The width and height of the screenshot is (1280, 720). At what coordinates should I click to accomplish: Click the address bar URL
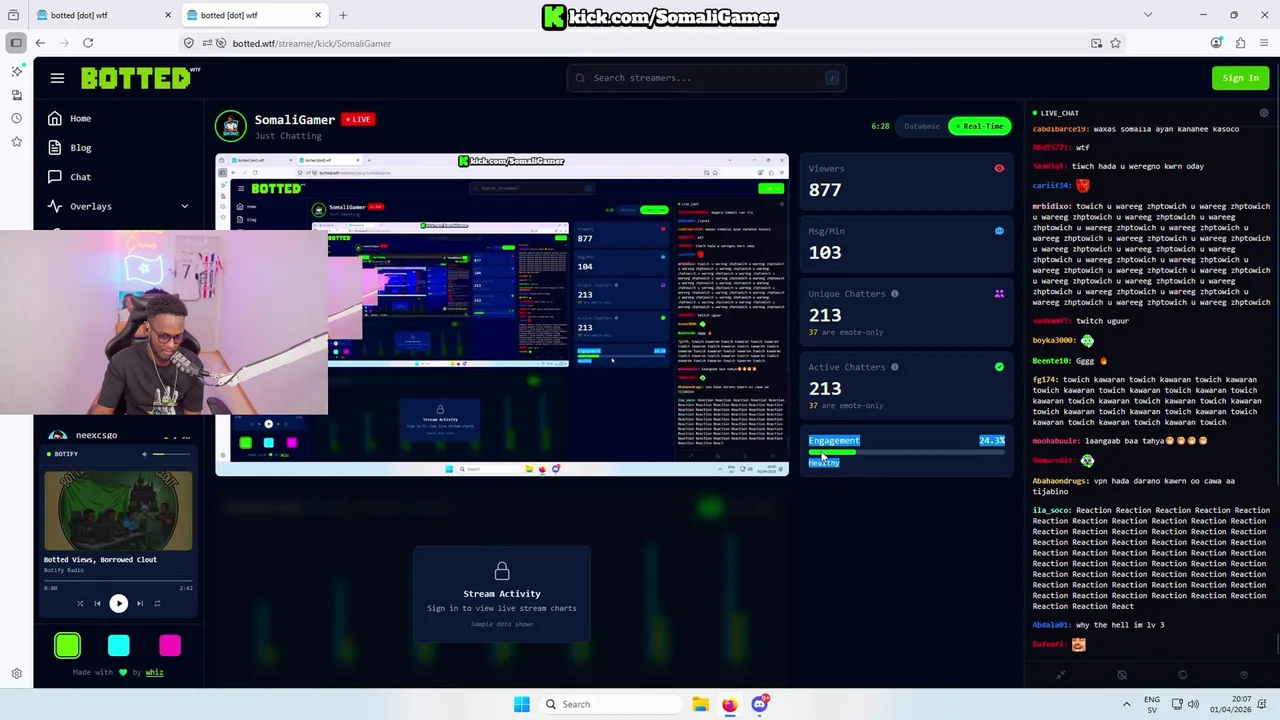click(311, 43)
